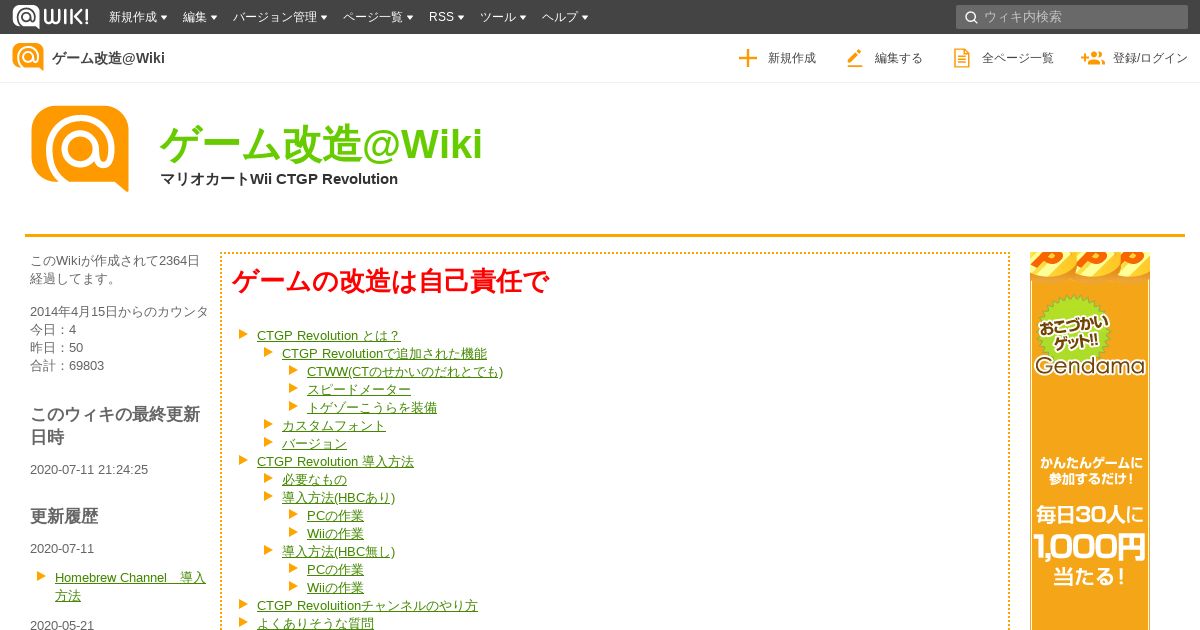Open Homebrew Channel 導入方法 sidebar link

(x=130, y=586)
